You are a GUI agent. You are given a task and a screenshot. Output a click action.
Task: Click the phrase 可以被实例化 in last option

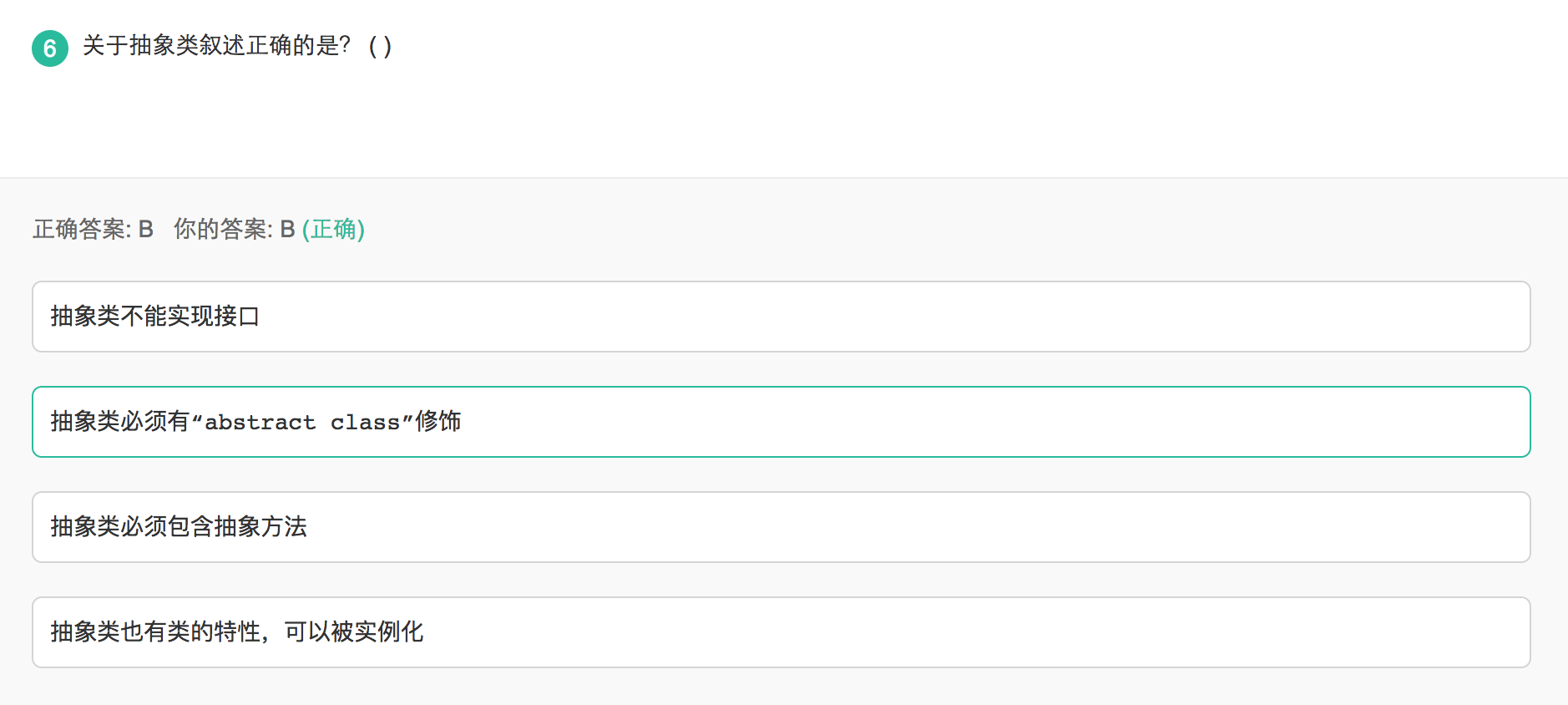pyautogui.click(x=354, y=631)
